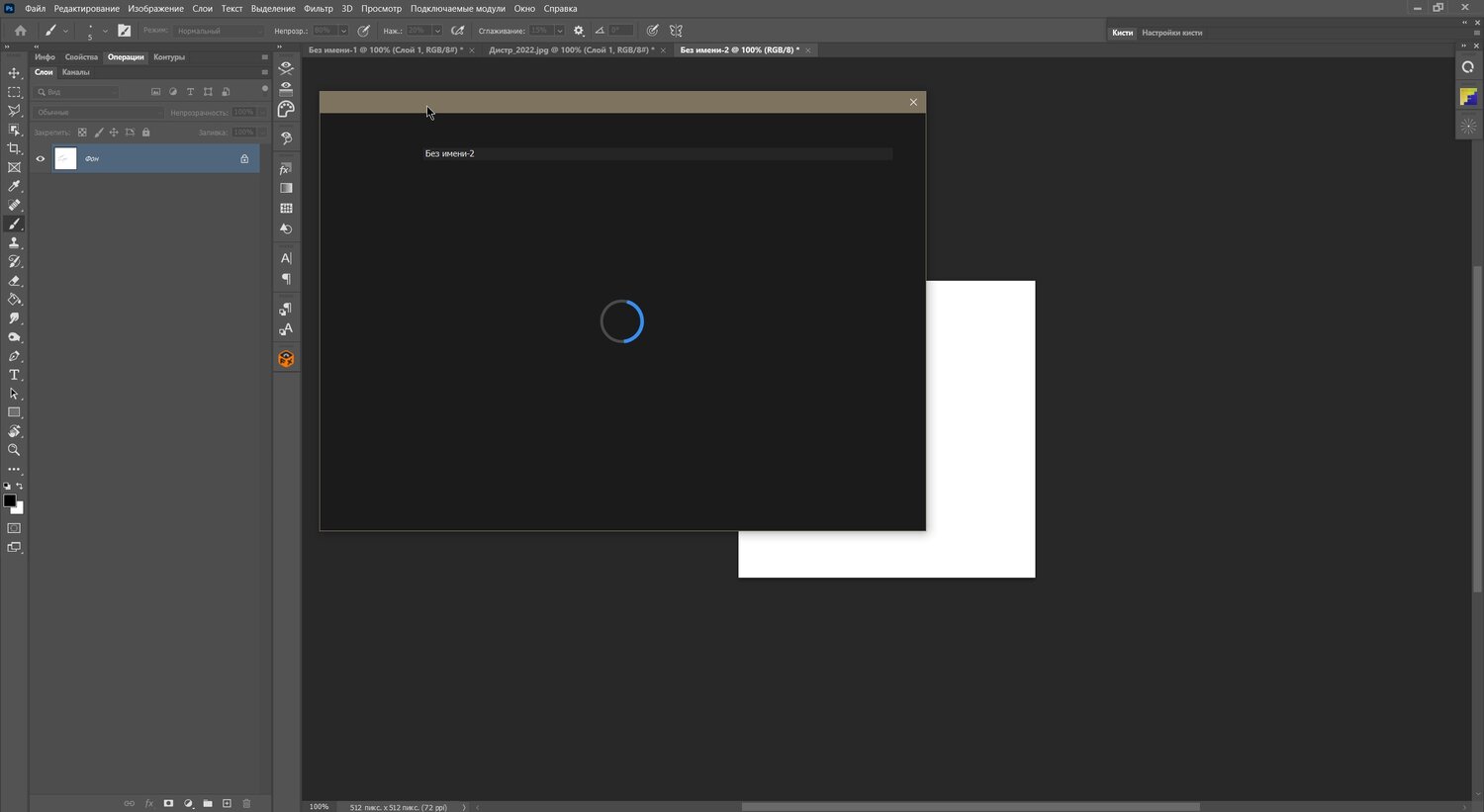Open layer kind filter dropdown Вид

coord(77,92)
